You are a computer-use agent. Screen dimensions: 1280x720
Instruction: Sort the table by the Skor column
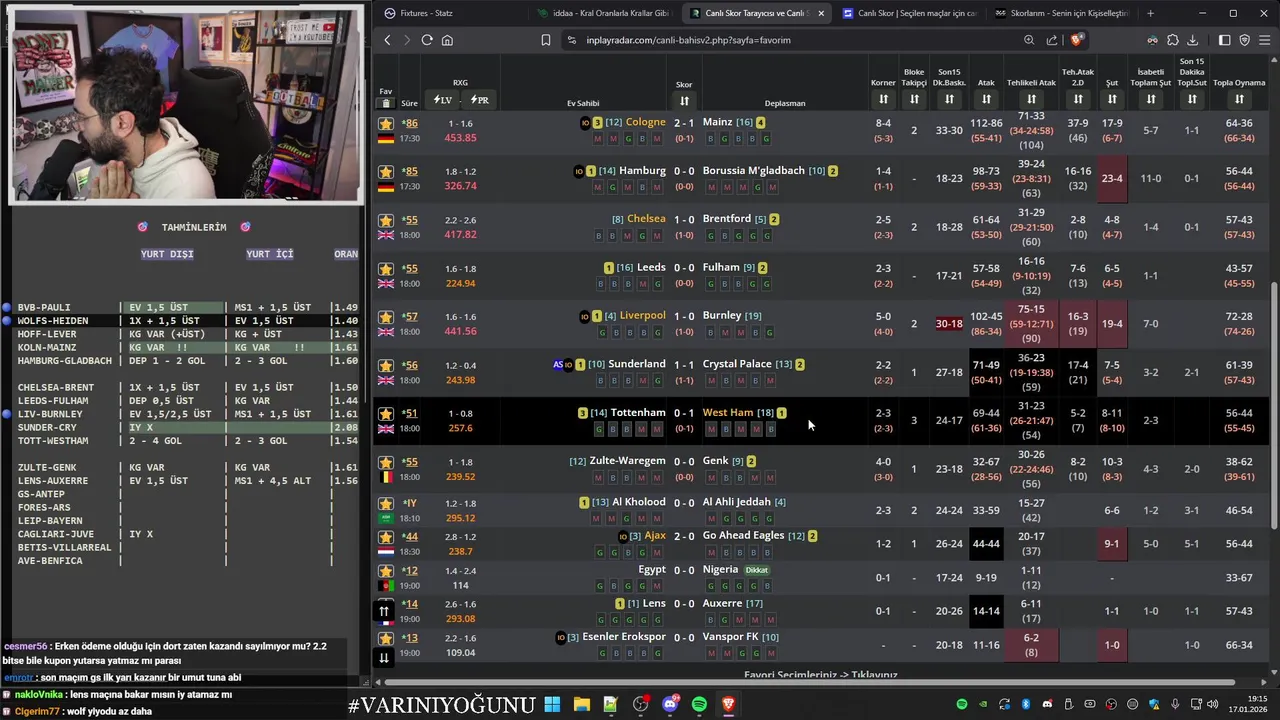[684, 100]
